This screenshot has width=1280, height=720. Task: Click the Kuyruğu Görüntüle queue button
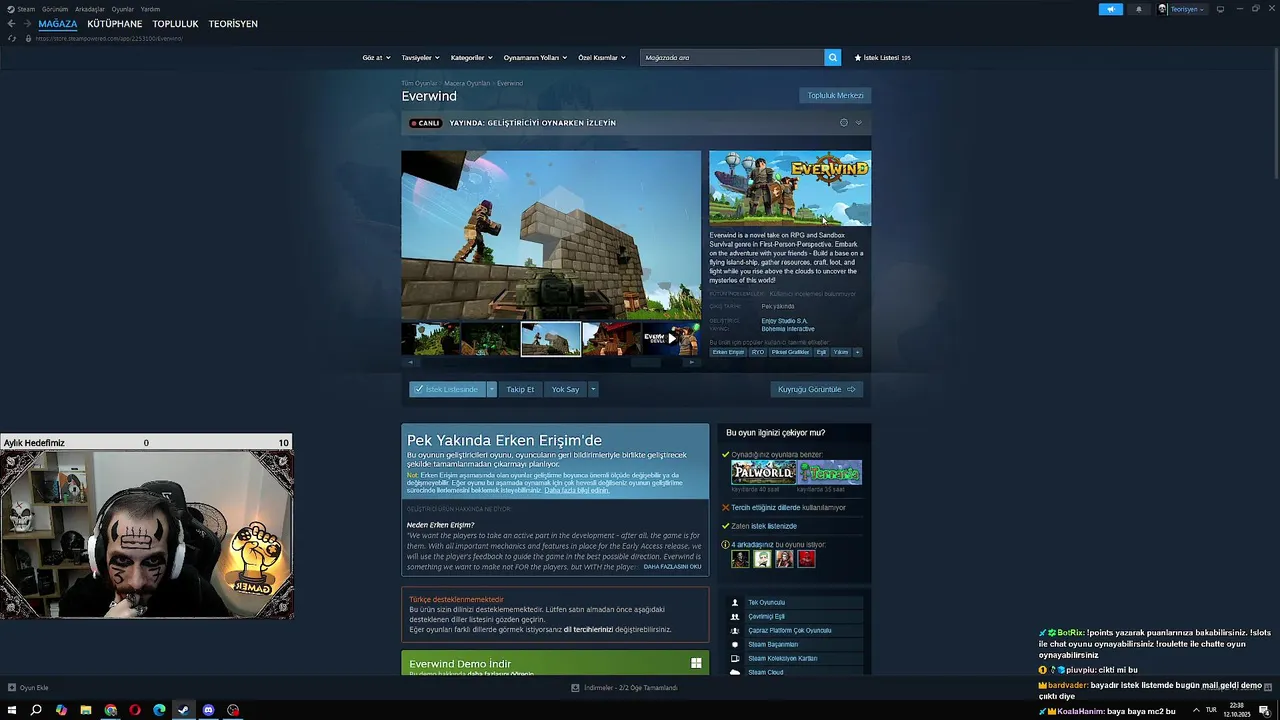point(816,389)
